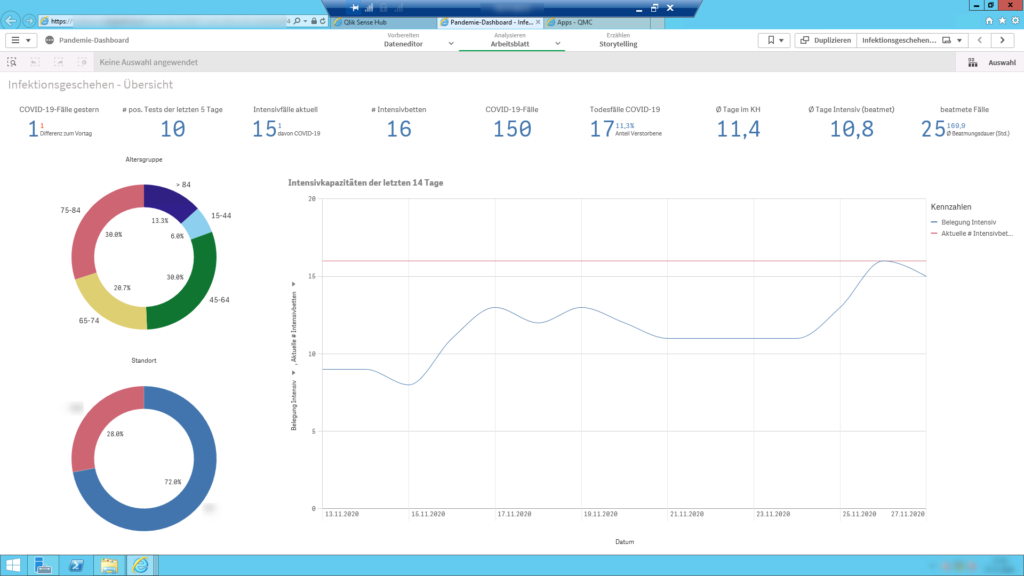
Task: Select the > 84 donut slice
Action: (168, 200)
